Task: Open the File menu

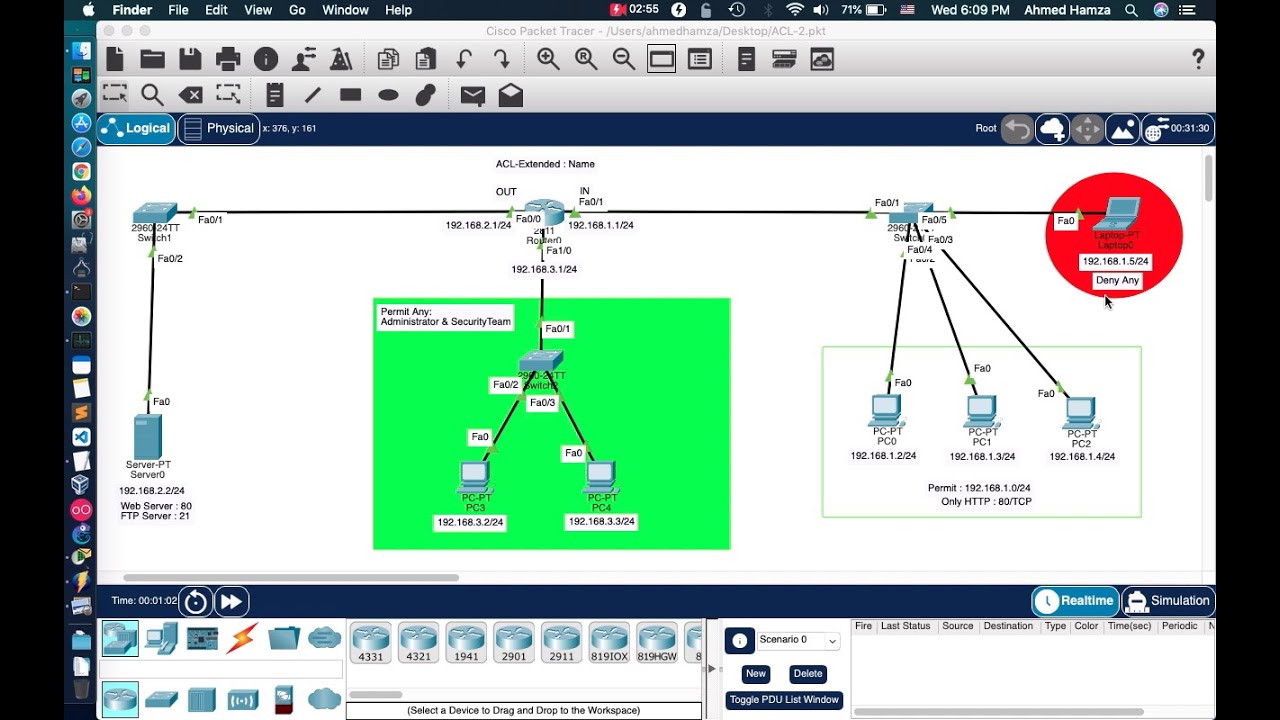Action: 178,10
